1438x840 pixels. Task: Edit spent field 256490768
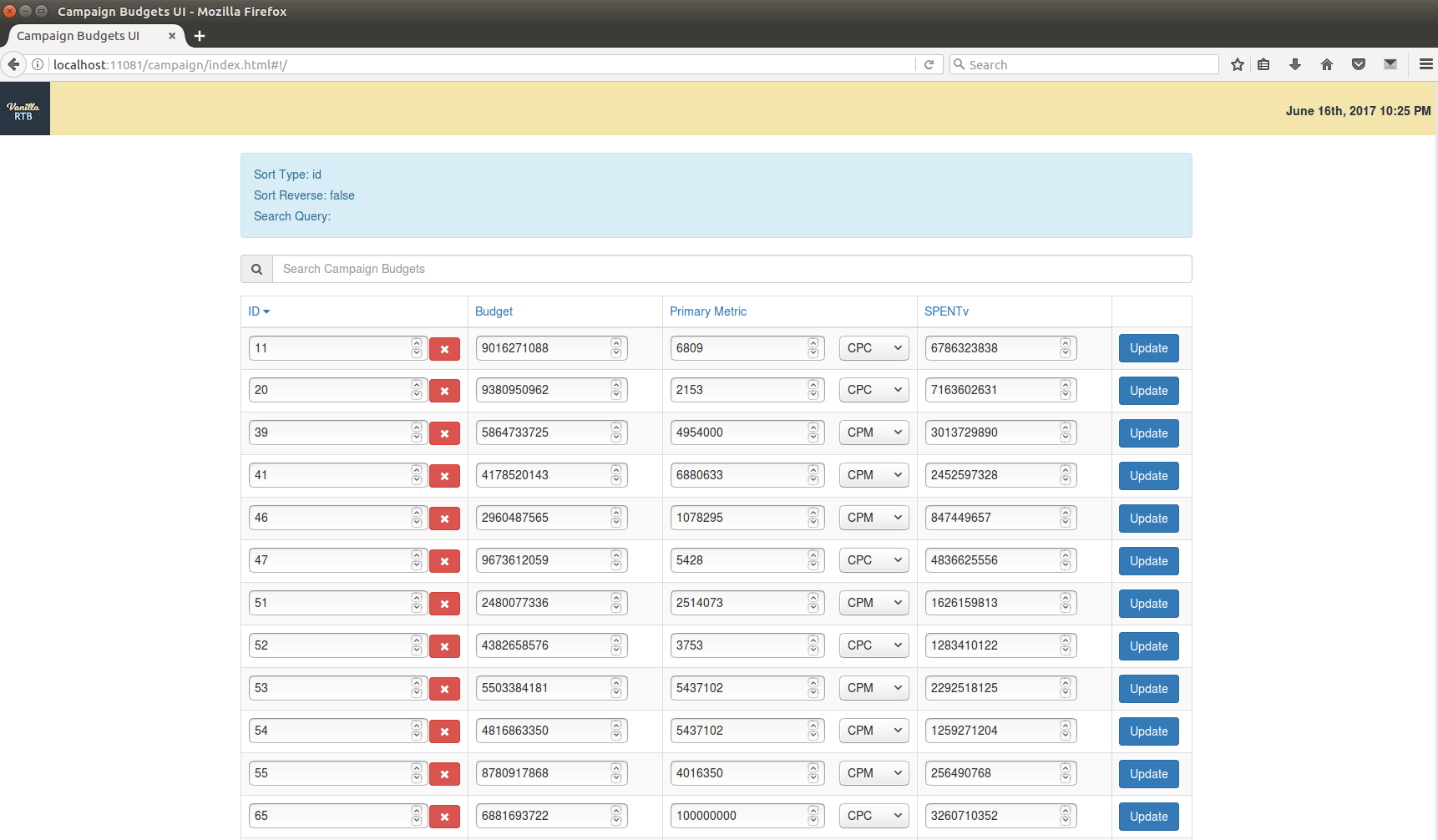click(x=1000, y=773)
